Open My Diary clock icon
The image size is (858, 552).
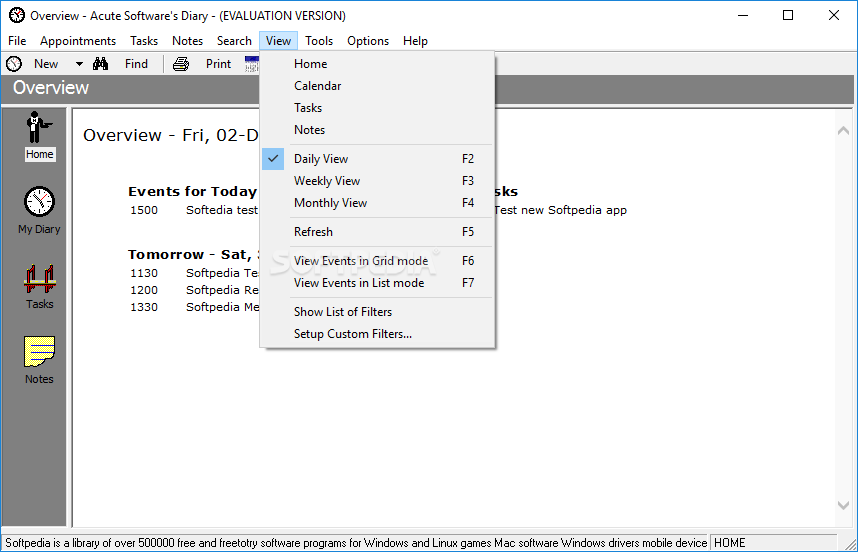(39, 201)
